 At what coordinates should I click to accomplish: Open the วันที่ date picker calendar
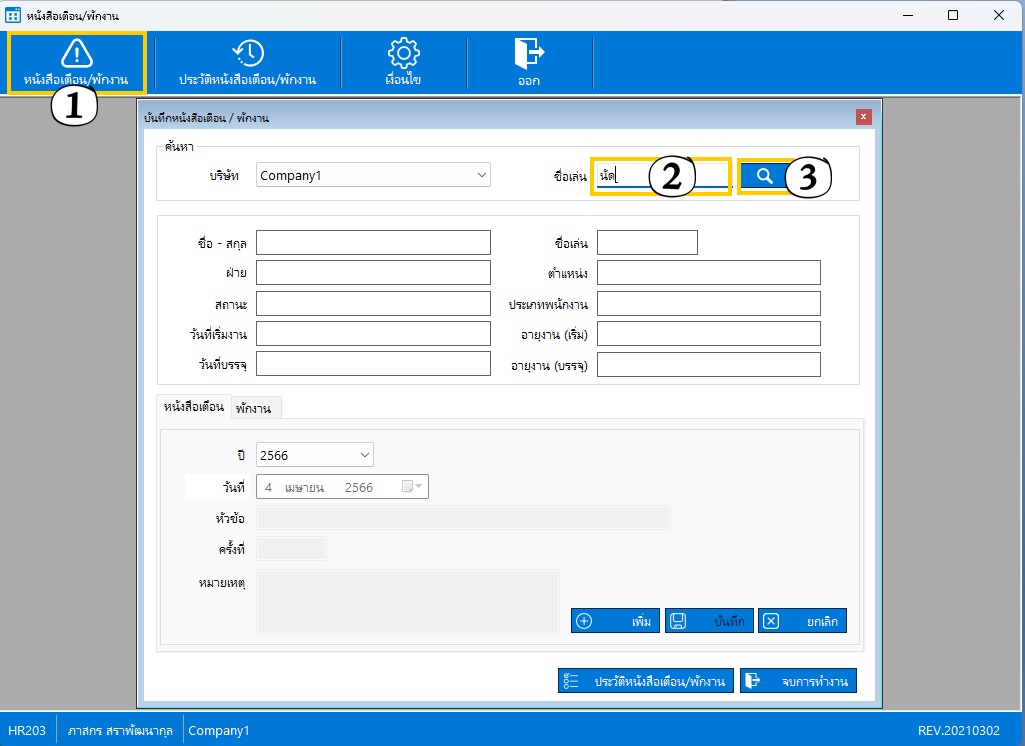tap(412, 487)
